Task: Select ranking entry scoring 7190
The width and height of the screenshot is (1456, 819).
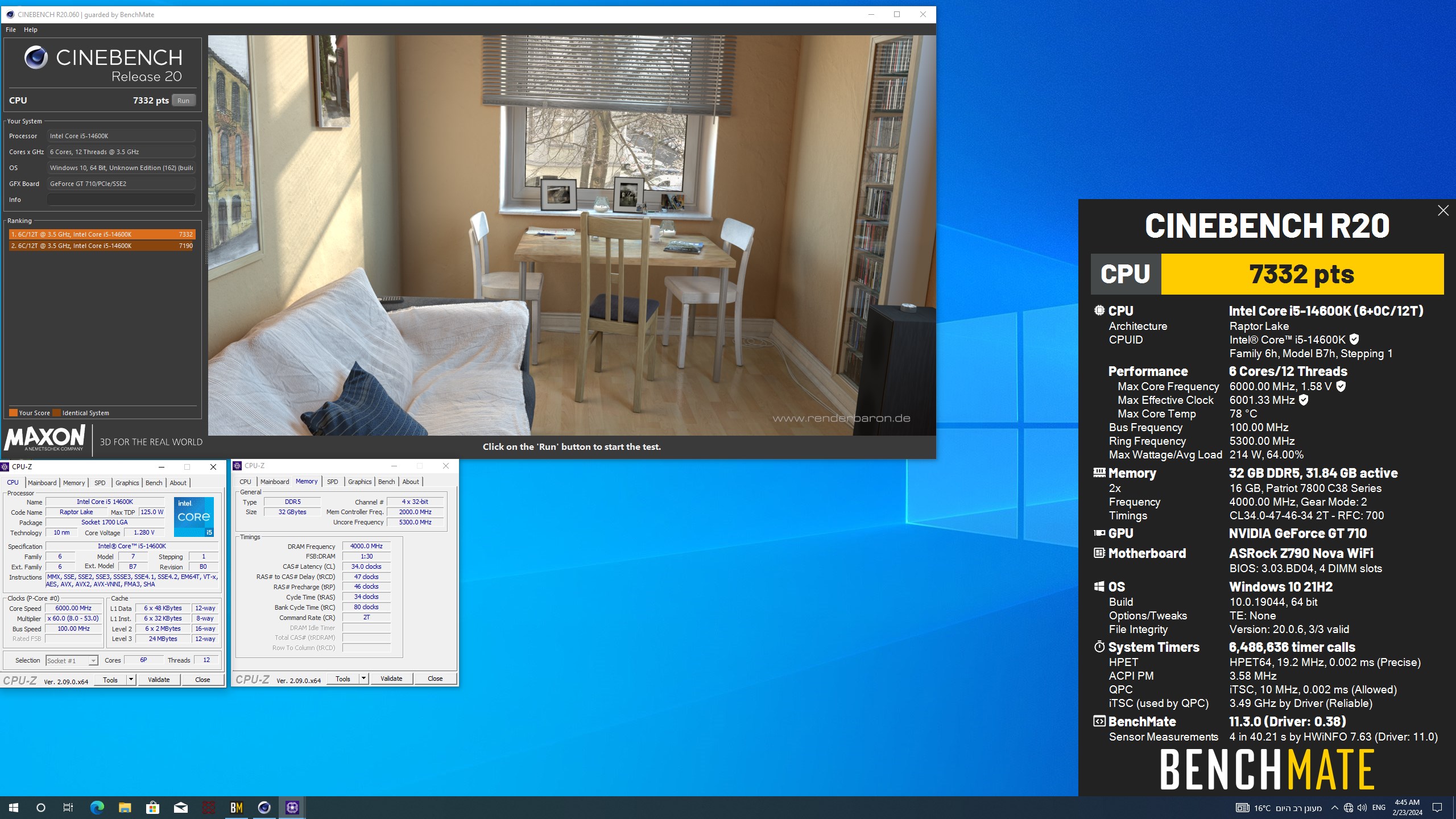Action: tap(102, 246)
